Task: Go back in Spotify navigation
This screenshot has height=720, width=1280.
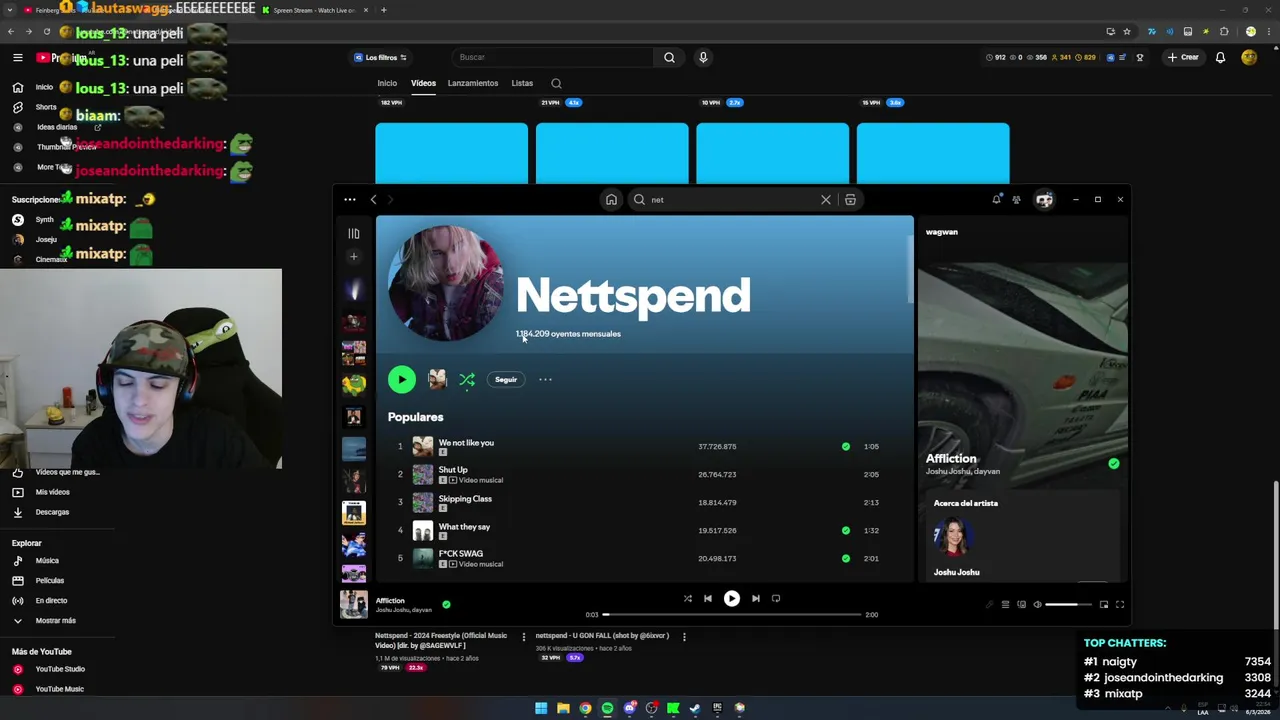Action: pyautogui.click(x=373, y=199)
